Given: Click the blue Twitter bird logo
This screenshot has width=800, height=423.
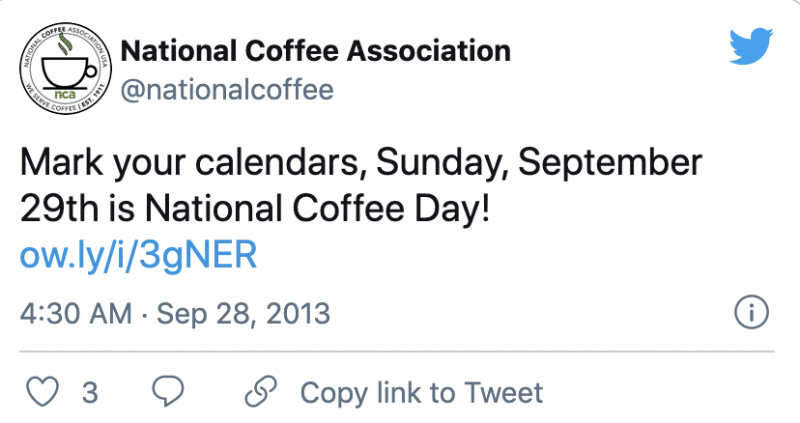Looking at the screenshot, I should click(751, 46).
